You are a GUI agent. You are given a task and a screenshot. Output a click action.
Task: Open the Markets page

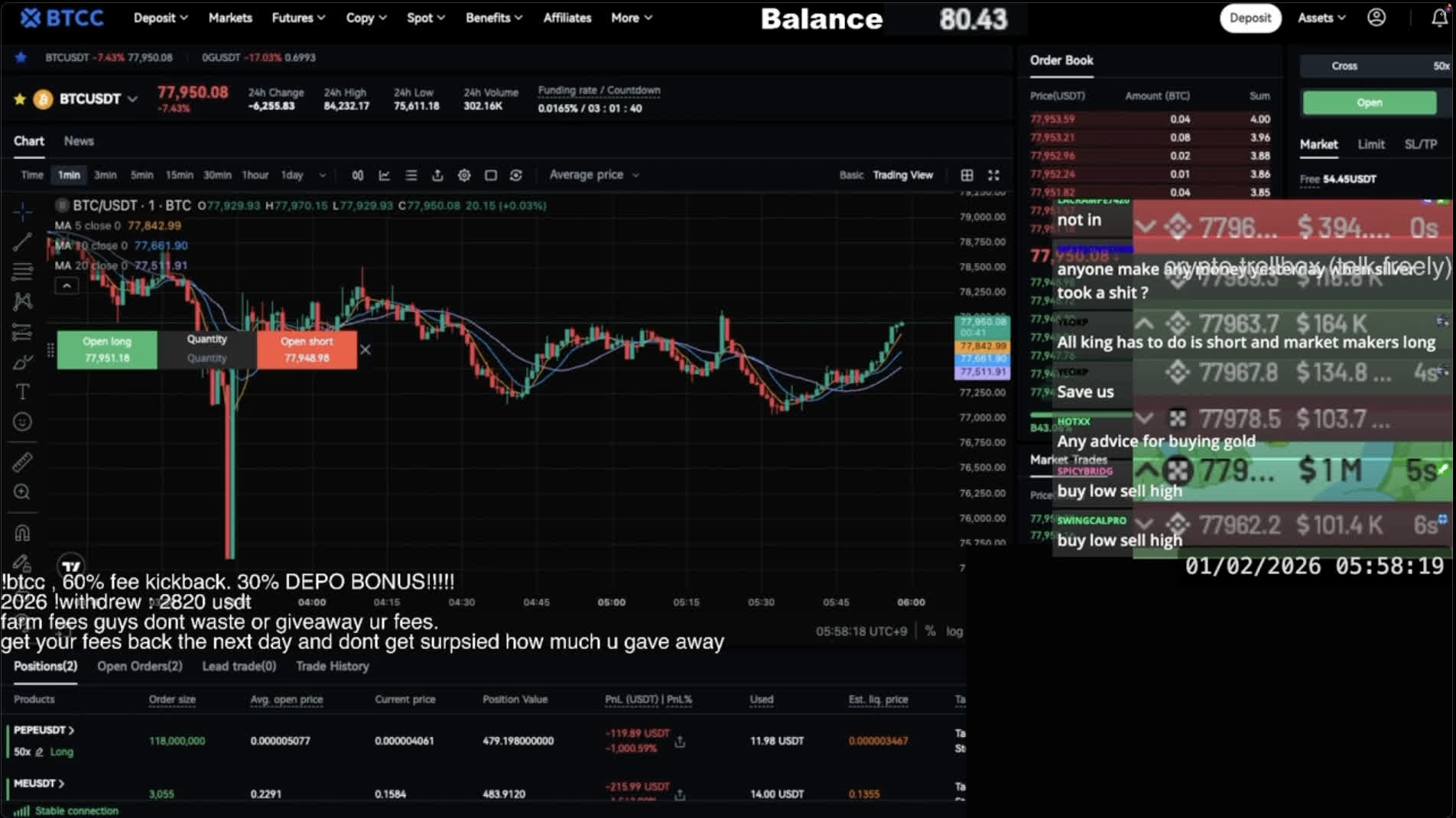click(x=230, y=18)
